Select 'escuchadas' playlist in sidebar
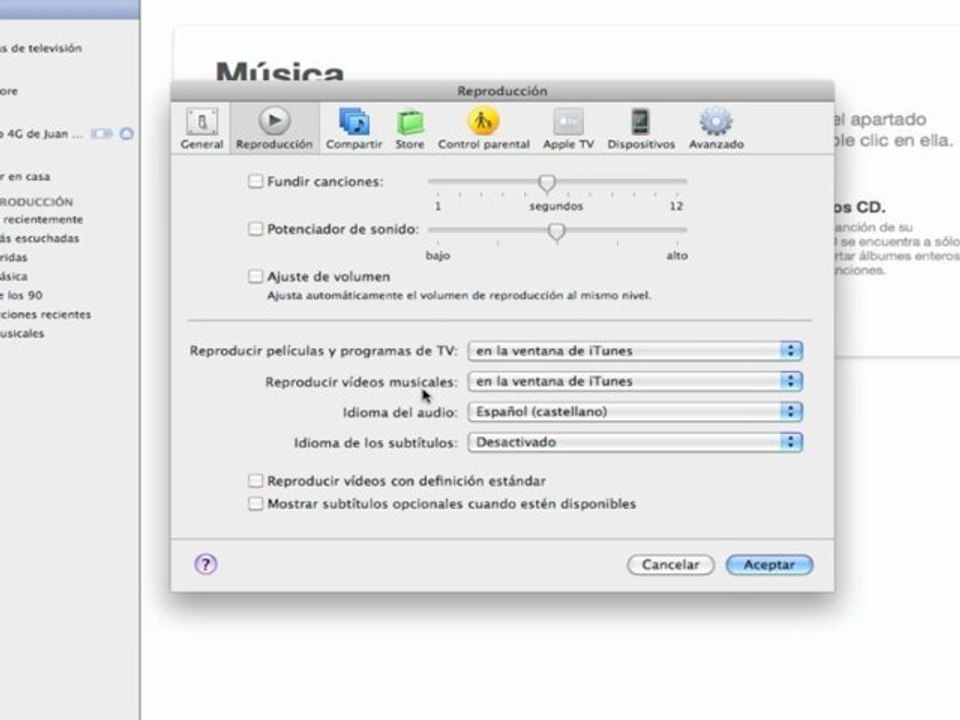 point(40,238)
